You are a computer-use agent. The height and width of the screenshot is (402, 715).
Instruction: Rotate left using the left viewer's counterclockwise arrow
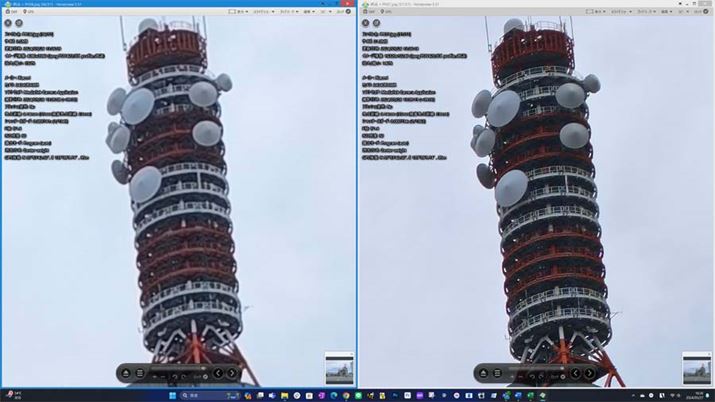click(x=175, y=377)
